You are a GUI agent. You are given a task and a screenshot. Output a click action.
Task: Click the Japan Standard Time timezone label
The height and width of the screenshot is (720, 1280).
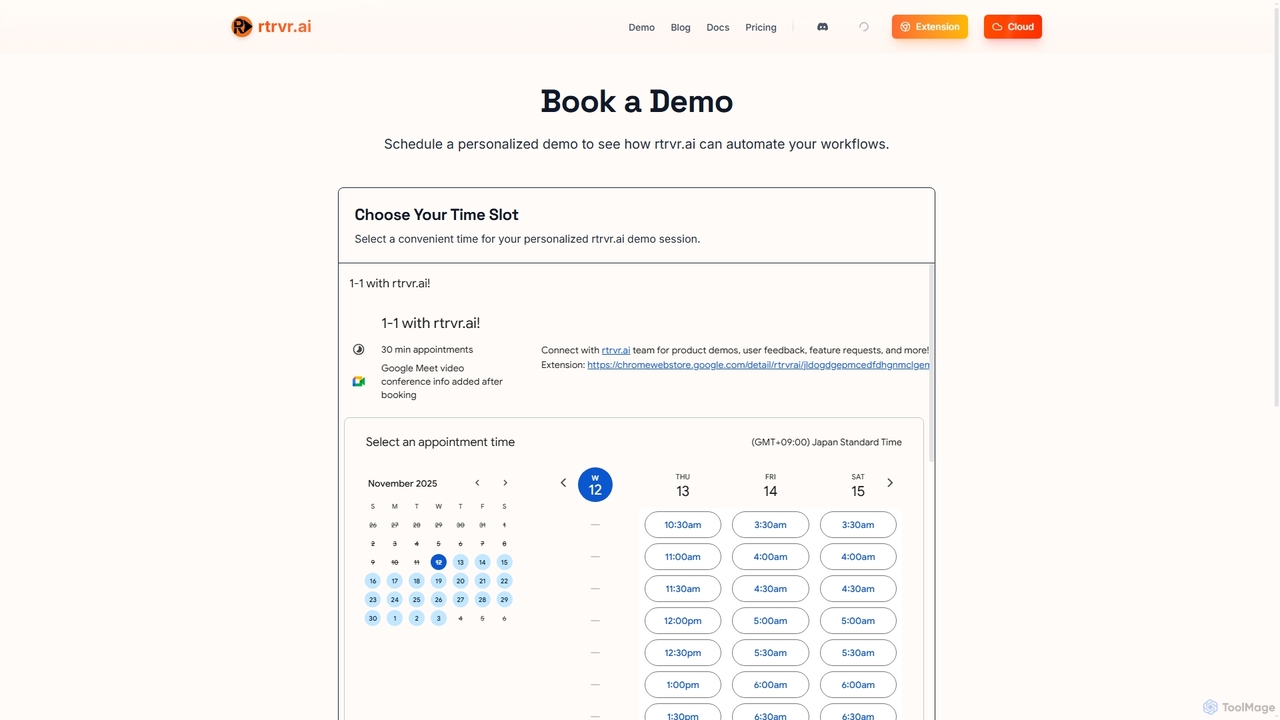point(827,442)
